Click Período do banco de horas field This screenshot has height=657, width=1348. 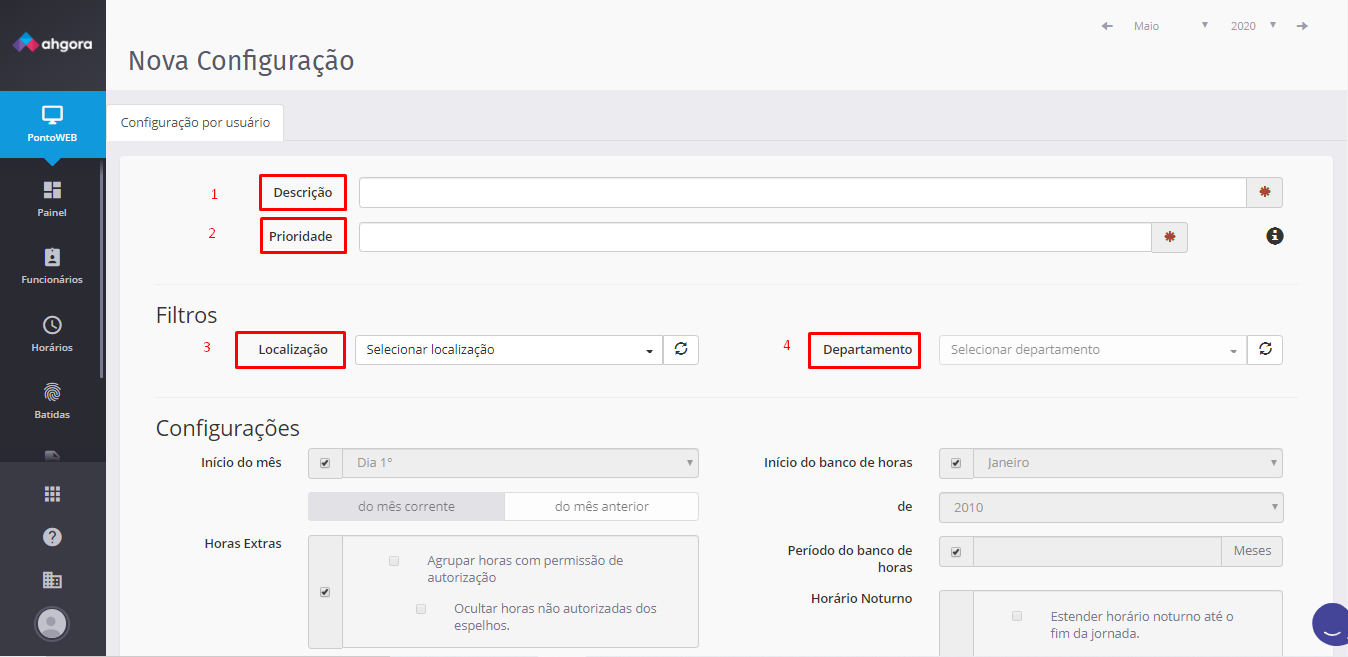click(x=1097, y=552)
